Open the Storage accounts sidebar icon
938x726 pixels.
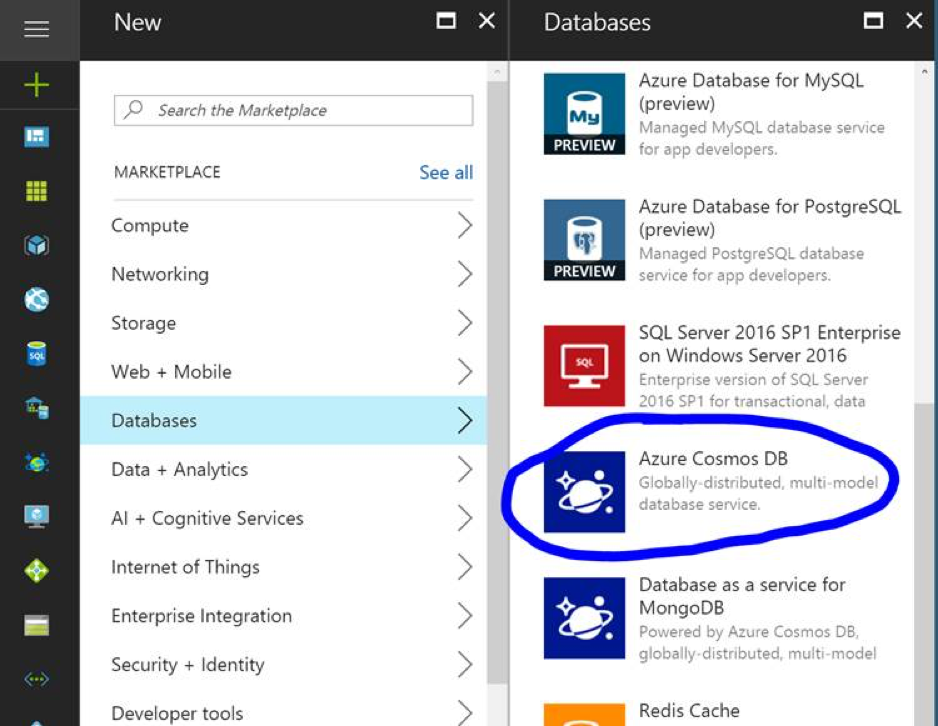coord(36,626)
